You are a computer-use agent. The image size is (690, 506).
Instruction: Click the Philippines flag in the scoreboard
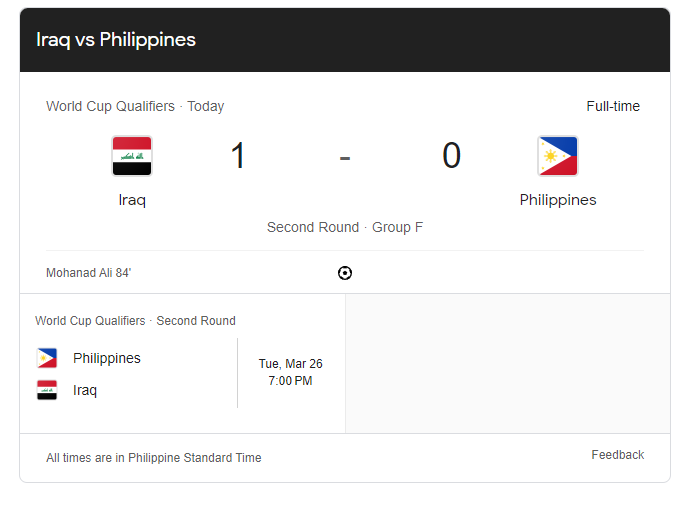tap(557, 156)
